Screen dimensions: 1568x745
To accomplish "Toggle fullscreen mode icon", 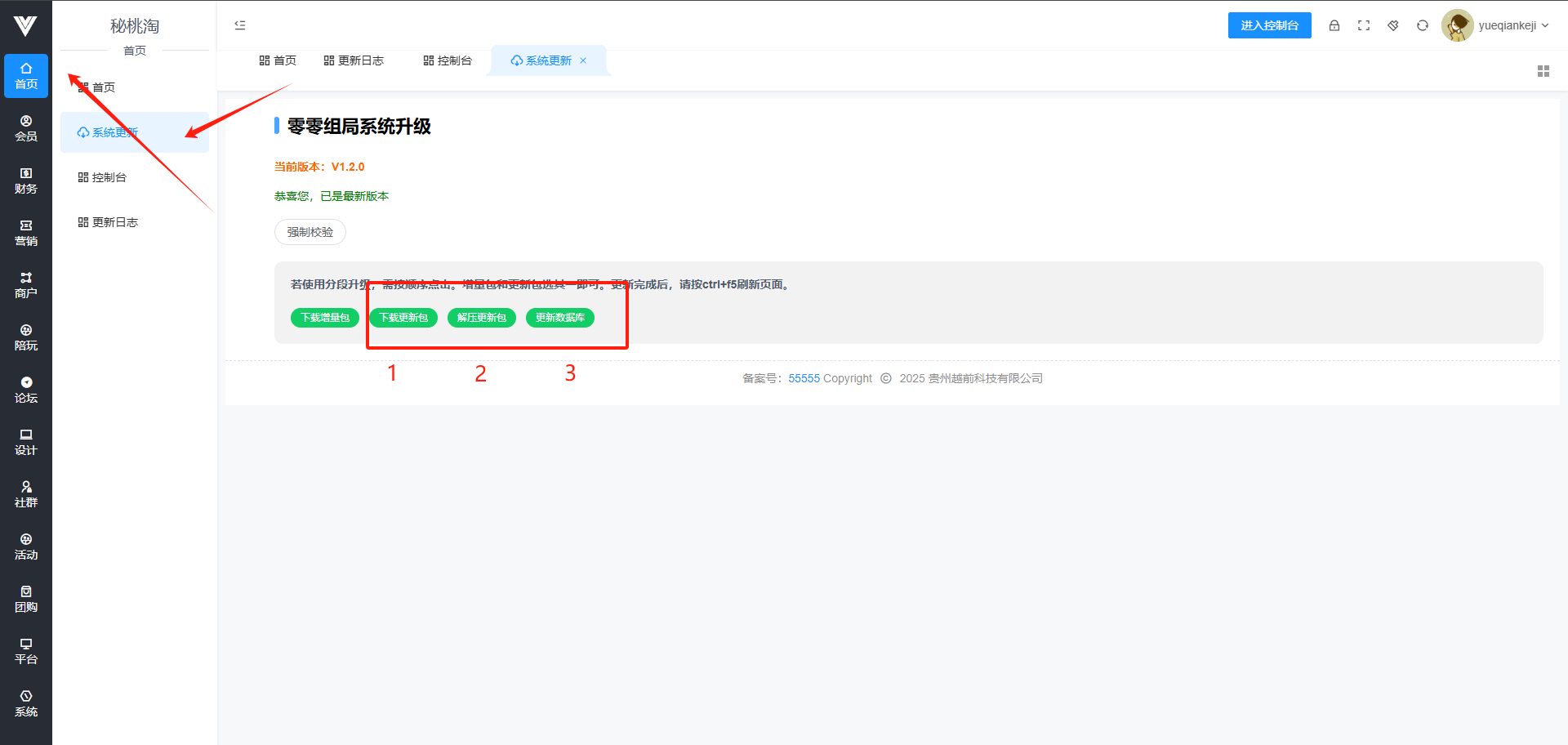I will tap(1364, 25).
